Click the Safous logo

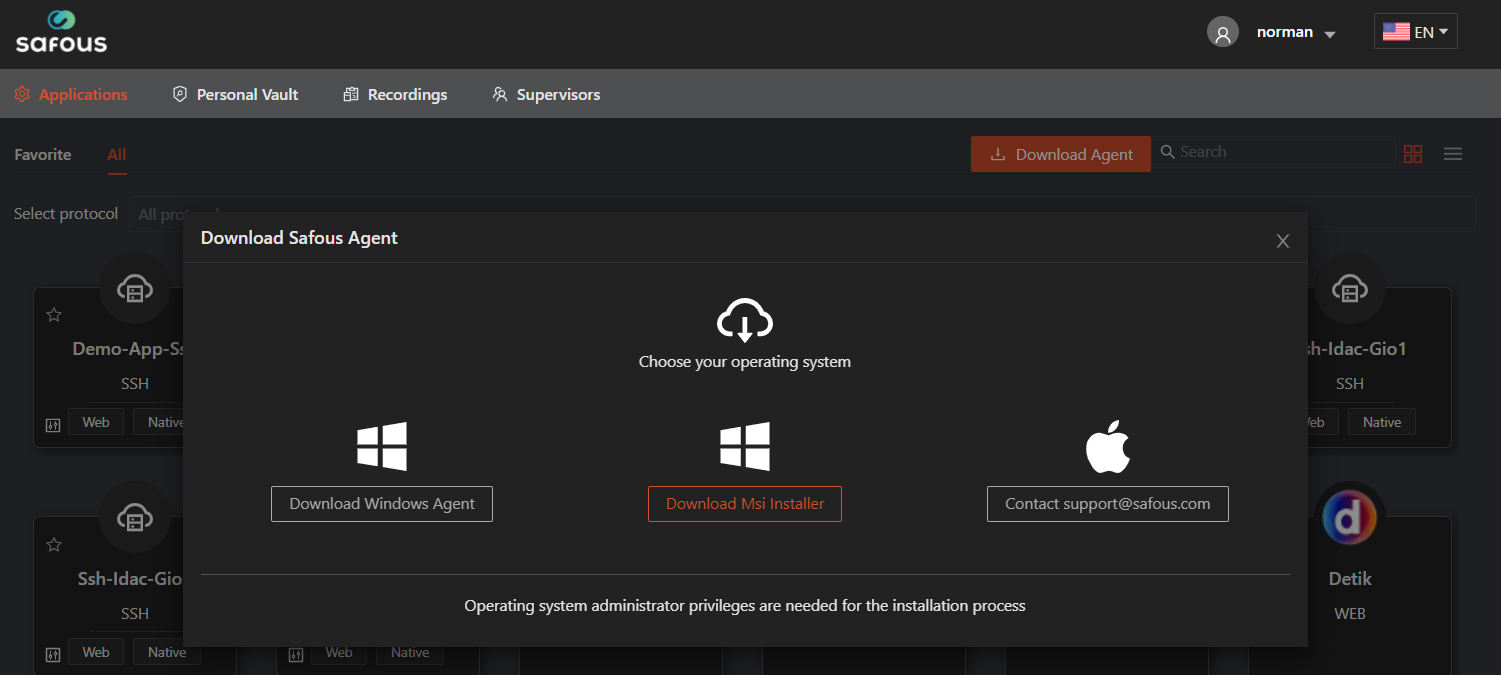pyautogui.click(x=61, y=32)
